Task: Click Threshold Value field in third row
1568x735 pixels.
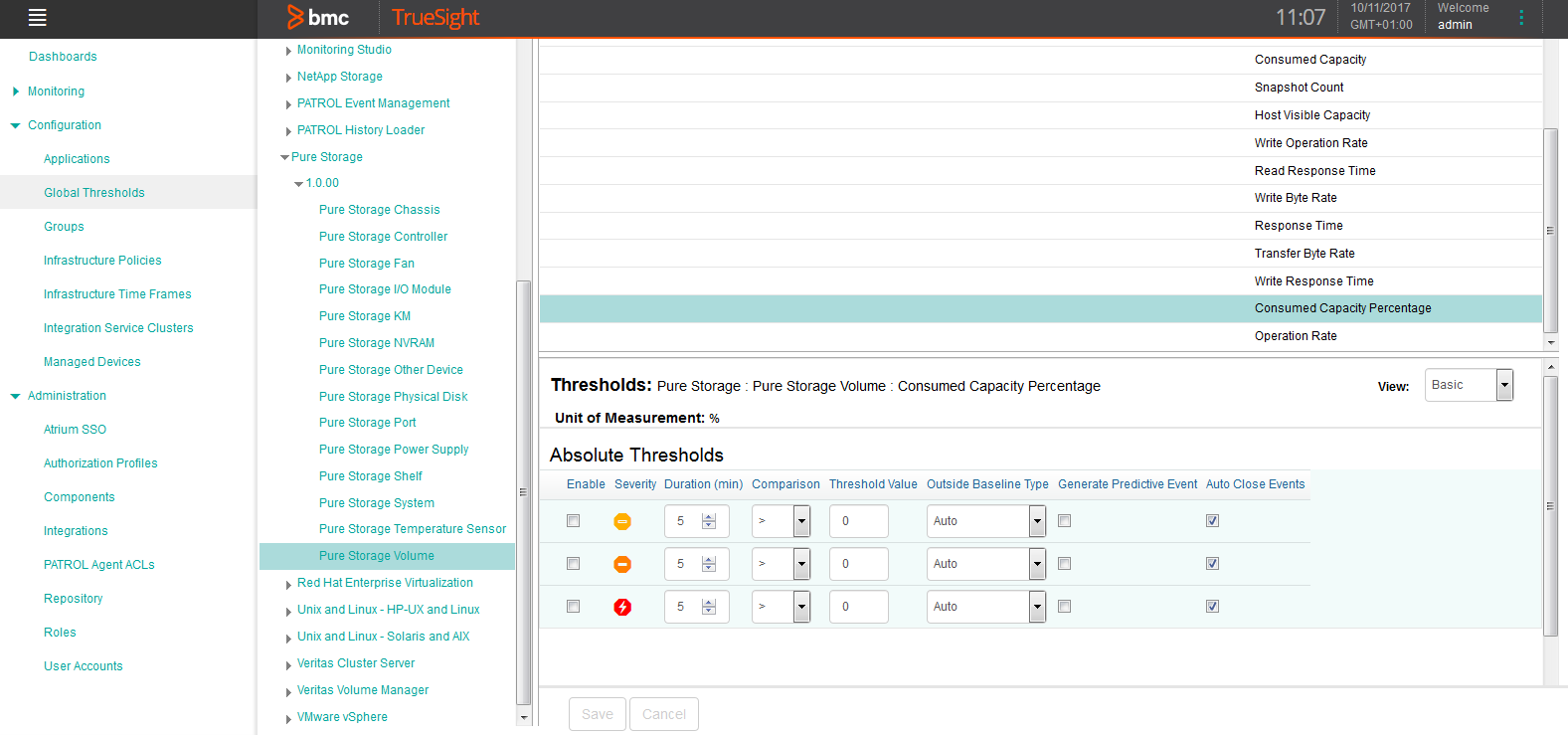Action: pos(858,607)
